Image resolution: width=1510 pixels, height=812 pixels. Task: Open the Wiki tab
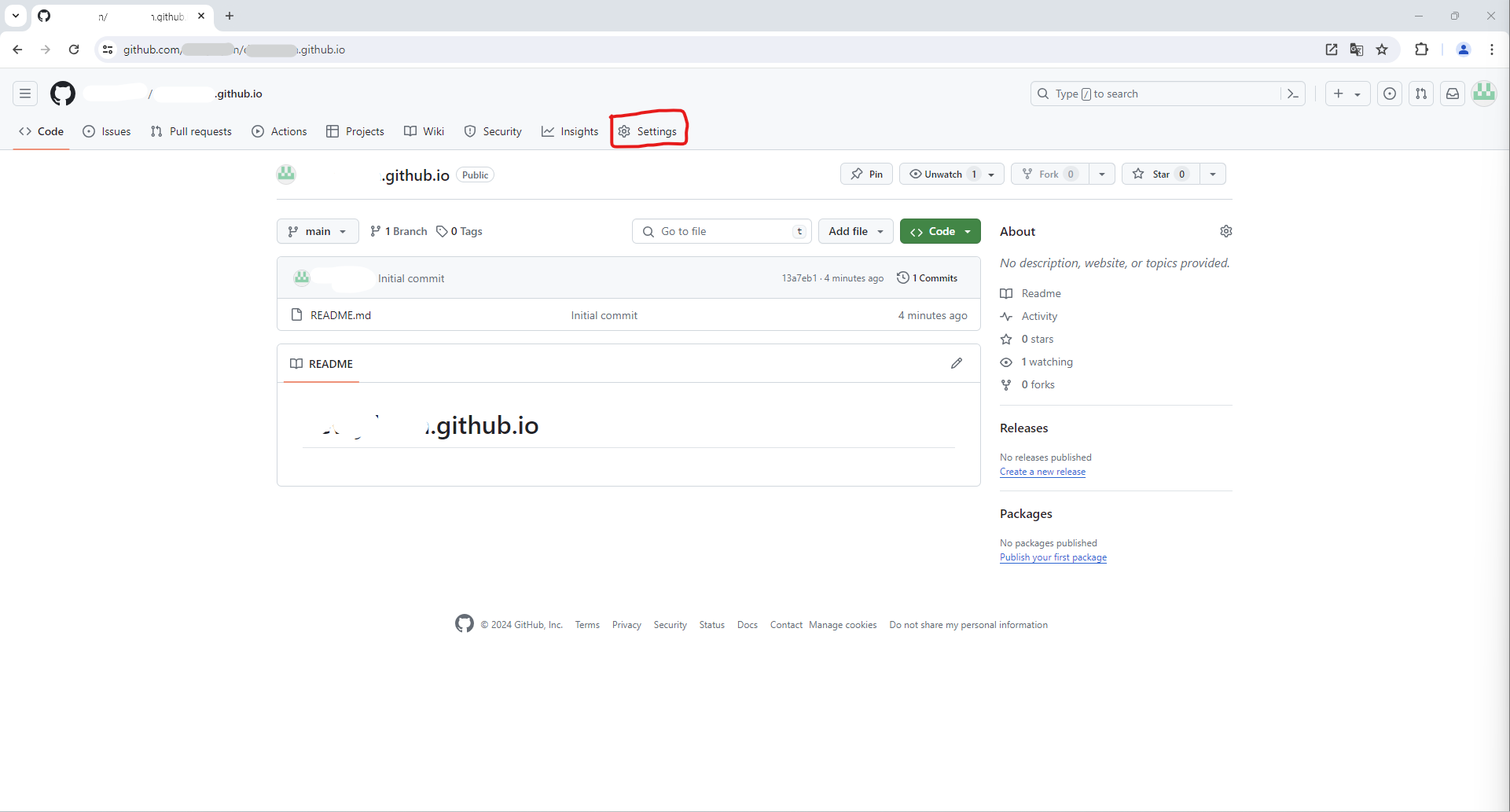click(424, 131)
